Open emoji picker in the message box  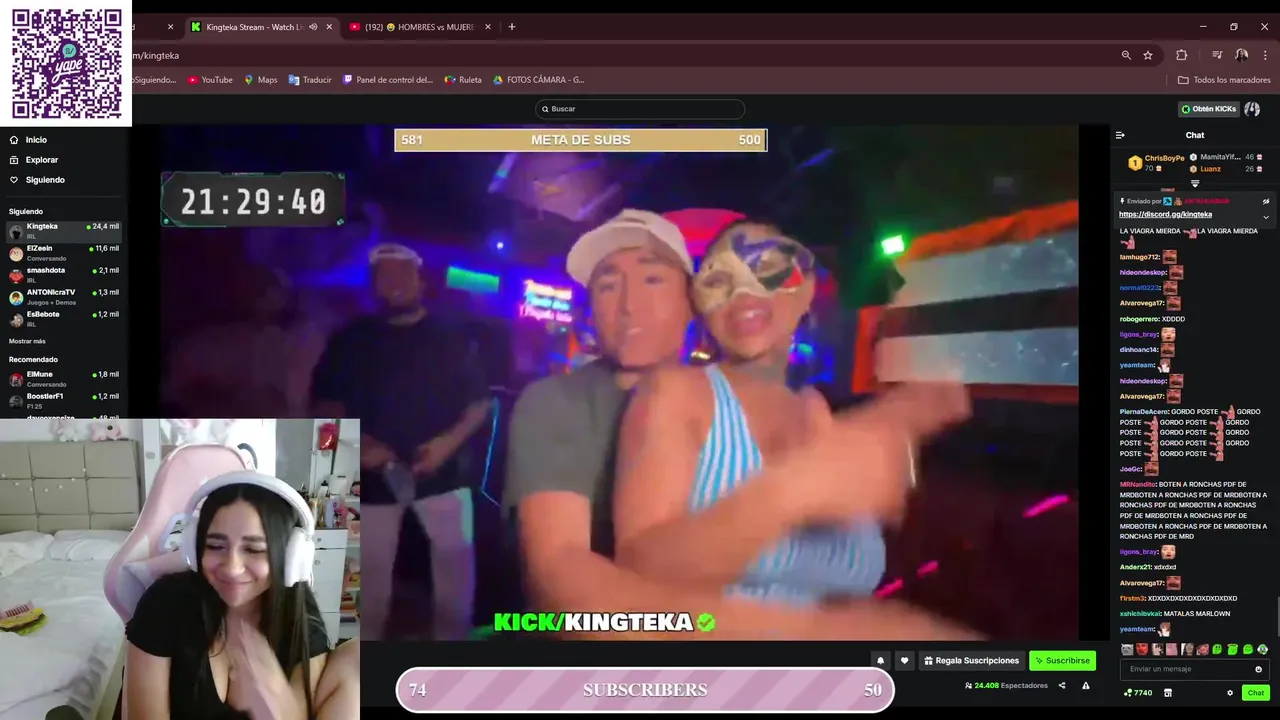pyautogui.click(x=1258, y=669)
